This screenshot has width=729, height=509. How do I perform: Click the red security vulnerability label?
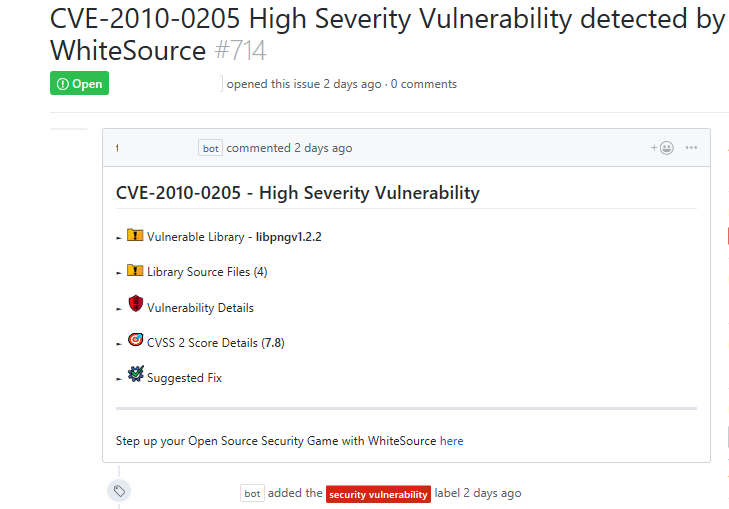click(x=379, y=494)
